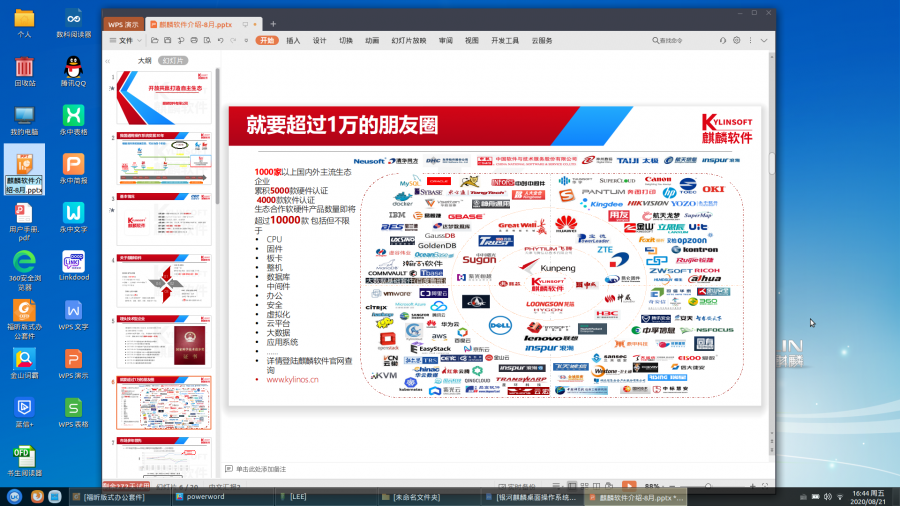Click the Redo arrow icon
The image size is (900, 506).
click(233, 41)
